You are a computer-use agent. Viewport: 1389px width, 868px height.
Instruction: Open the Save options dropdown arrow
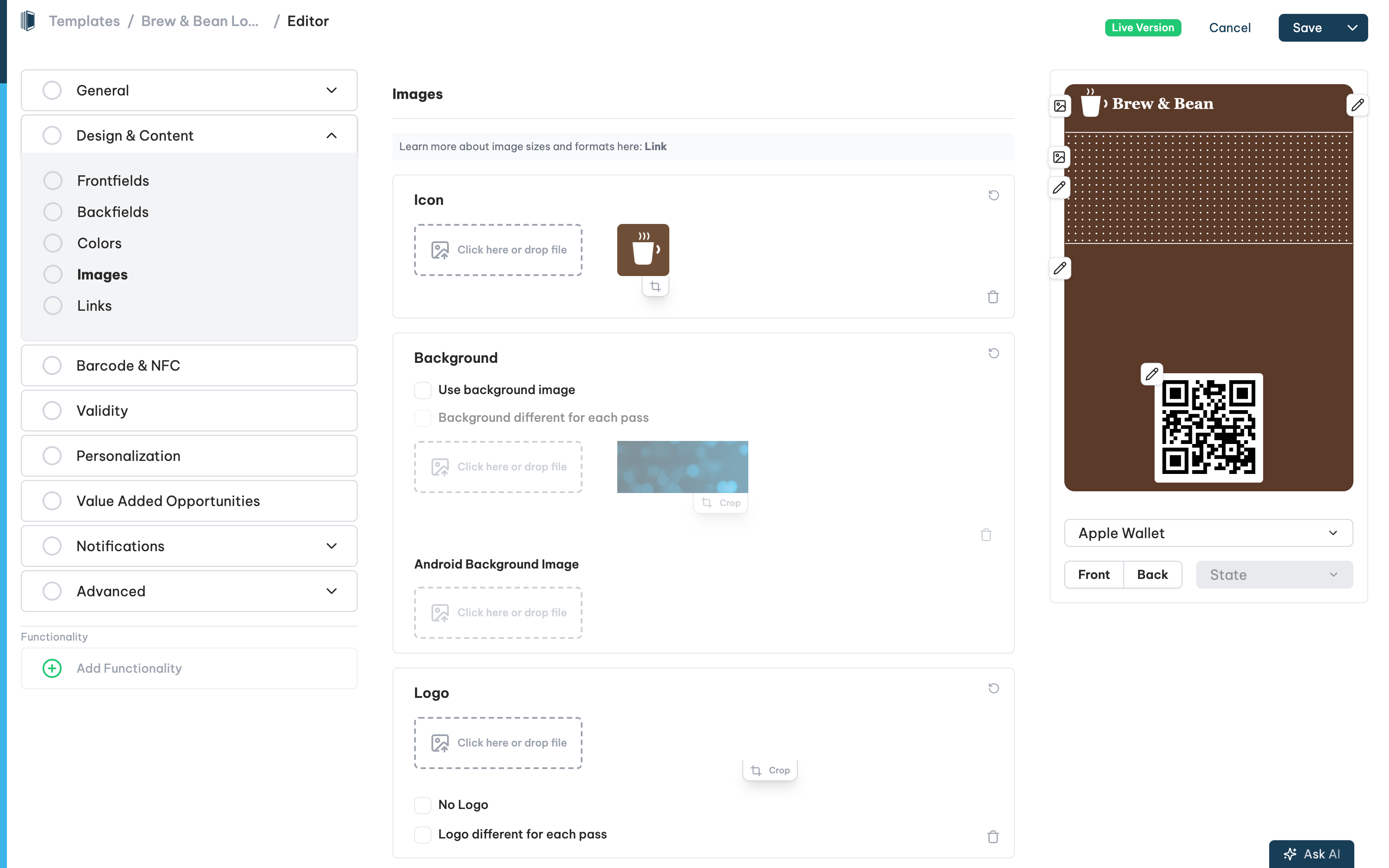[x=1352, y=27]
